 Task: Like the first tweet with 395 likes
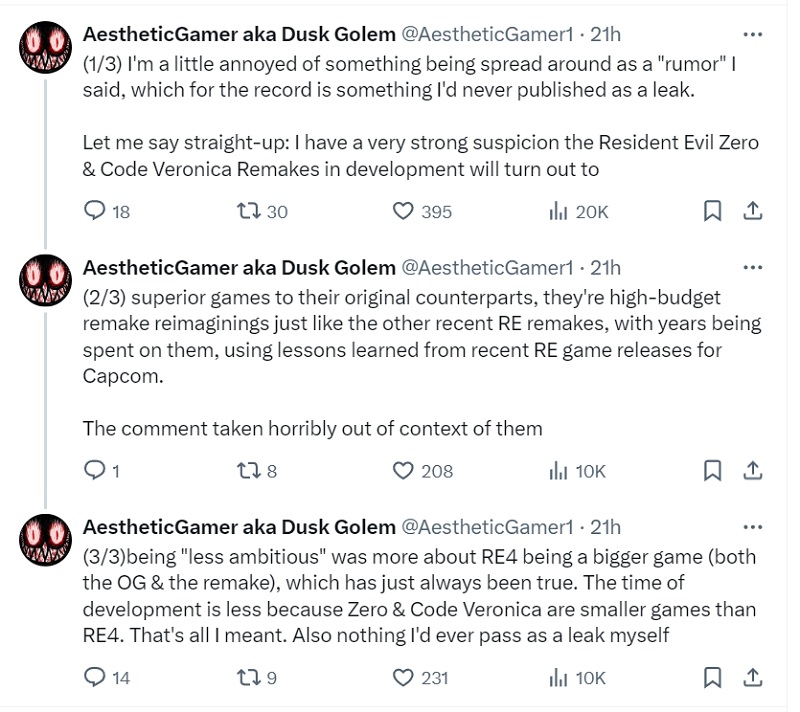403,211
